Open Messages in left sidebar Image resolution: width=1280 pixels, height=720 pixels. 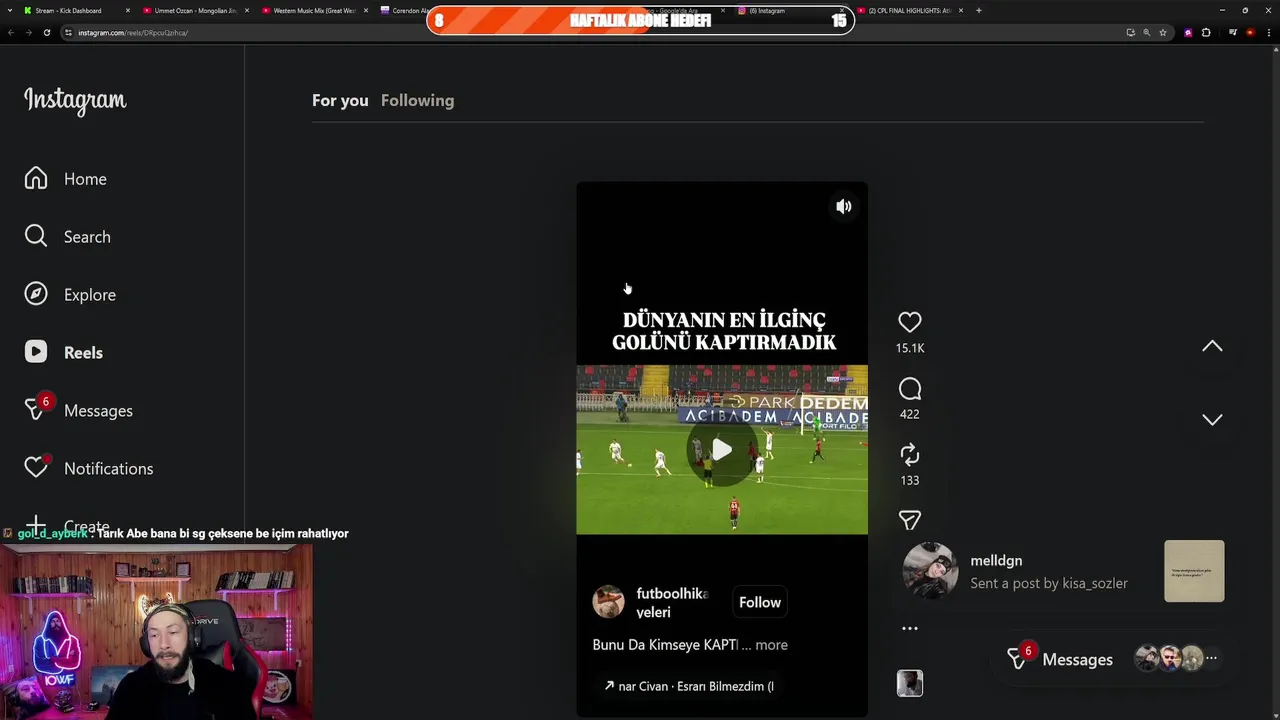78,411
